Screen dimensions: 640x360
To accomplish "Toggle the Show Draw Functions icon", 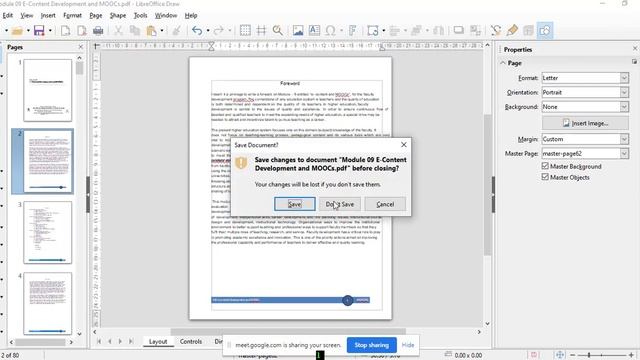I will click(545, 31).
